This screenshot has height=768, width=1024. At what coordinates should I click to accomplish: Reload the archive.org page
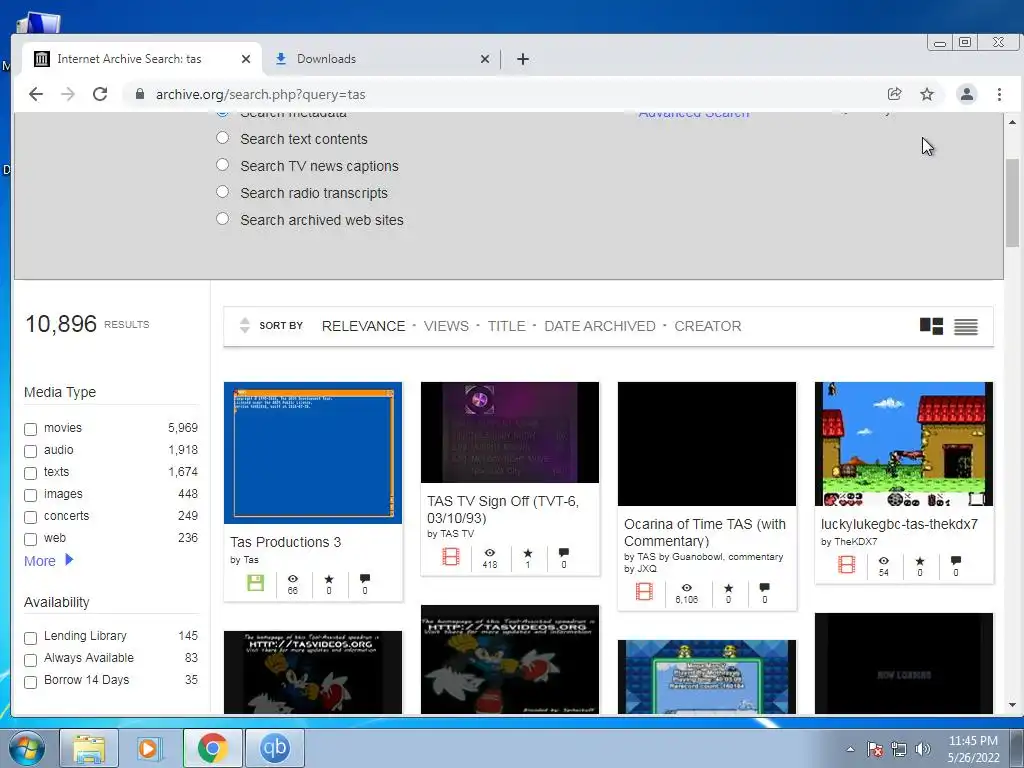pos(100,94)
